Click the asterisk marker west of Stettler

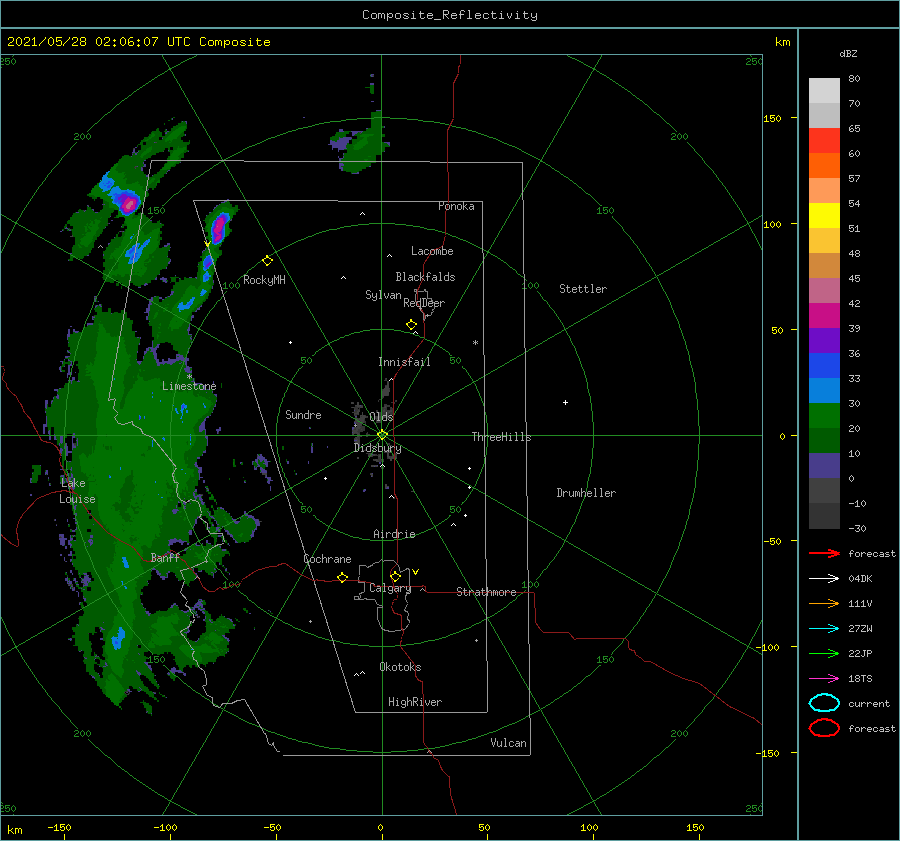click(475, 343)
